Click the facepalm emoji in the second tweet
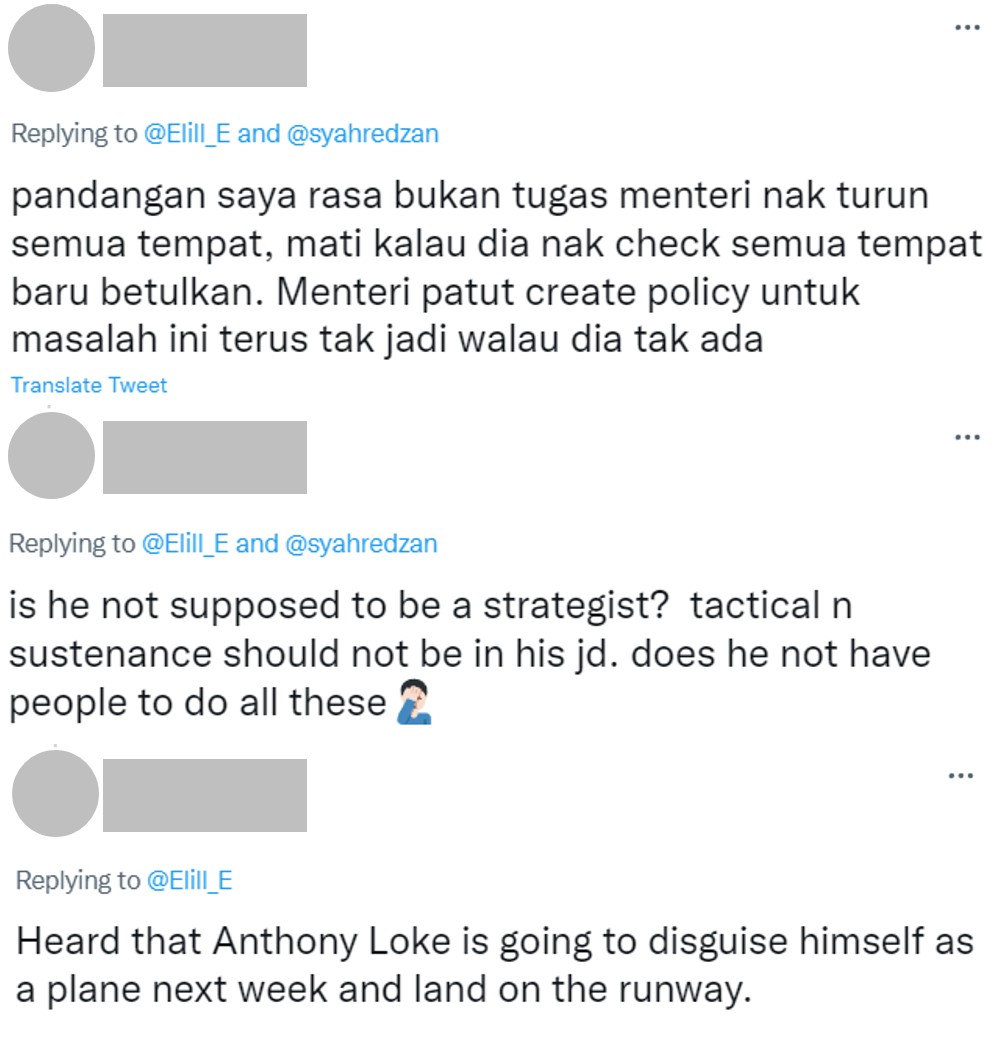 (x=414, y=702)
